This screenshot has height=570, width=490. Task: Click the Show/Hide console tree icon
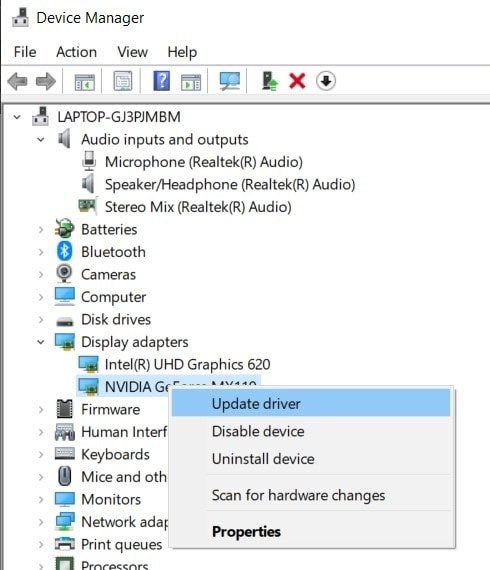pyautogui.click(x=84, y=82)
